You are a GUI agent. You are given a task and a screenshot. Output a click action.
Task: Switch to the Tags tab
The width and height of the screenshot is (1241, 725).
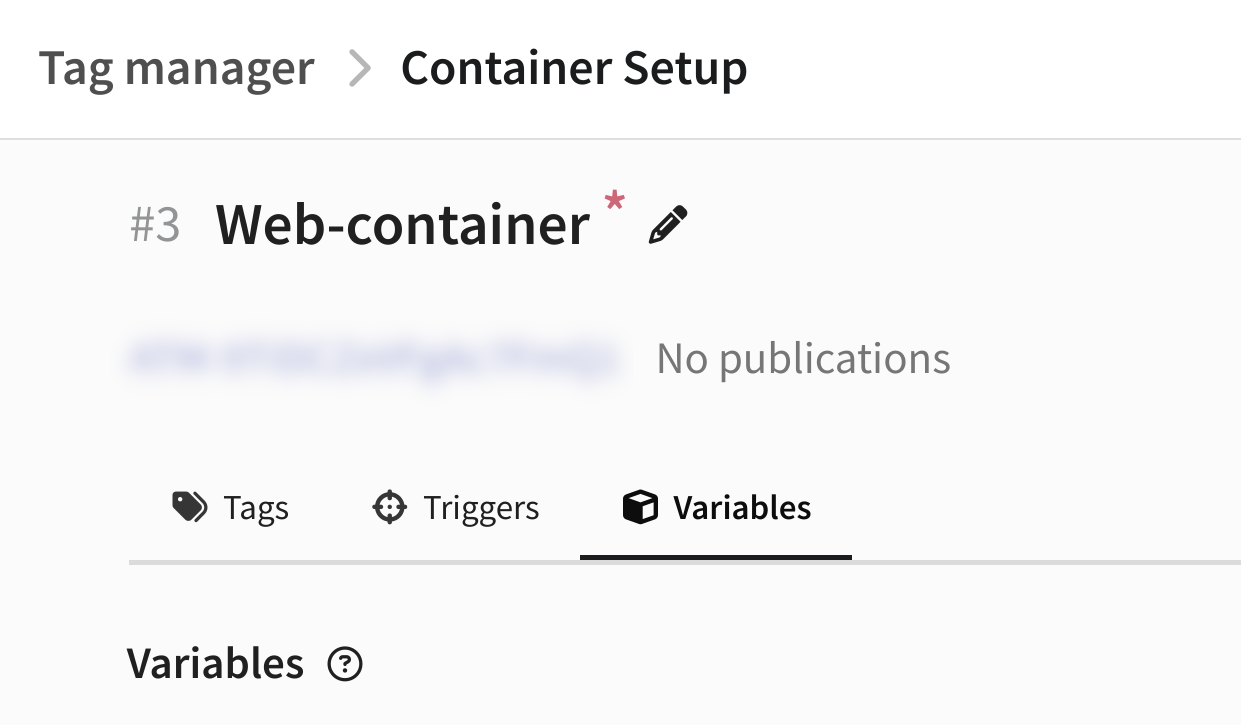coord(231,508)
